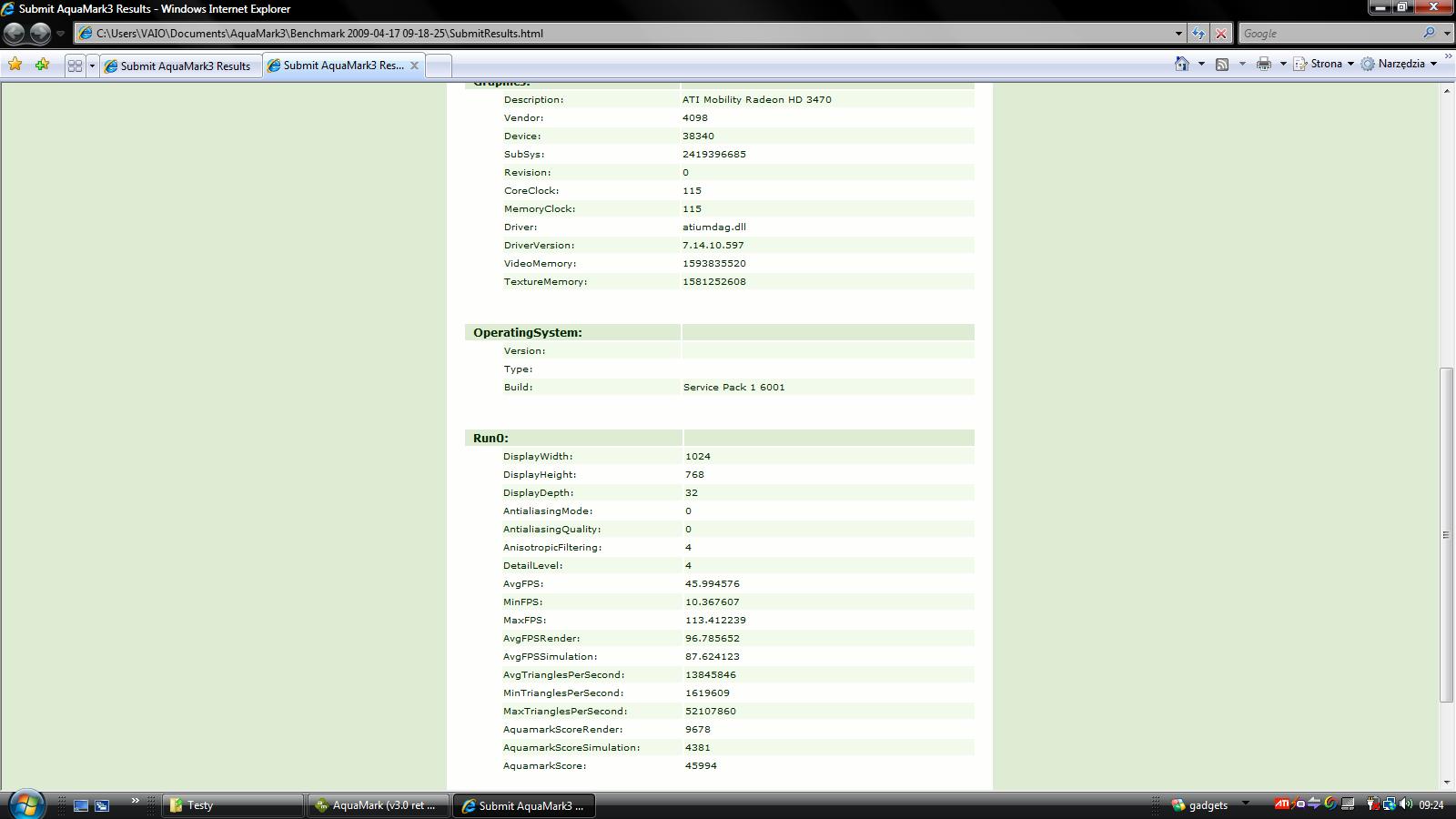Click the 'Service Pack 1 6001' build value
Screen dimensions: 1456x819
coord(733,388)
